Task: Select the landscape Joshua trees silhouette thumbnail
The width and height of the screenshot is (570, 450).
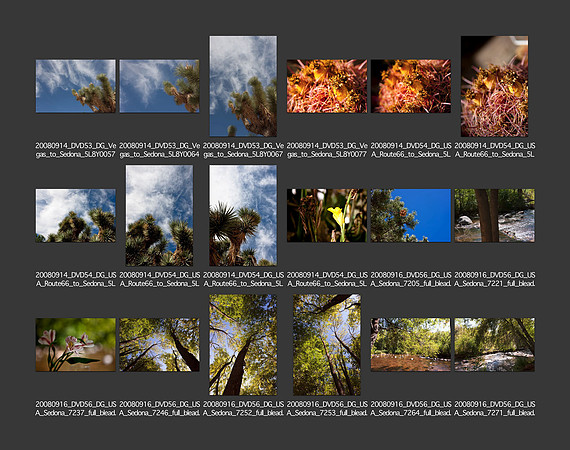Action: coord(76,216)
